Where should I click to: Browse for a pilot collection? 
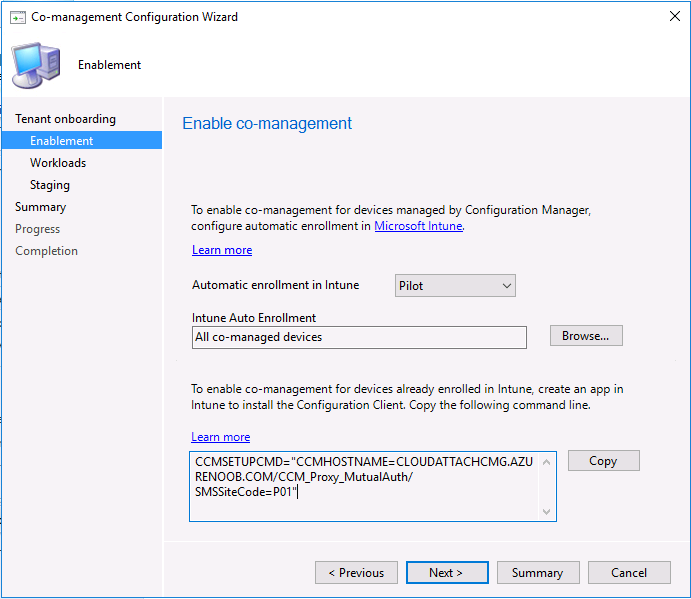click(x=586, y=336)
